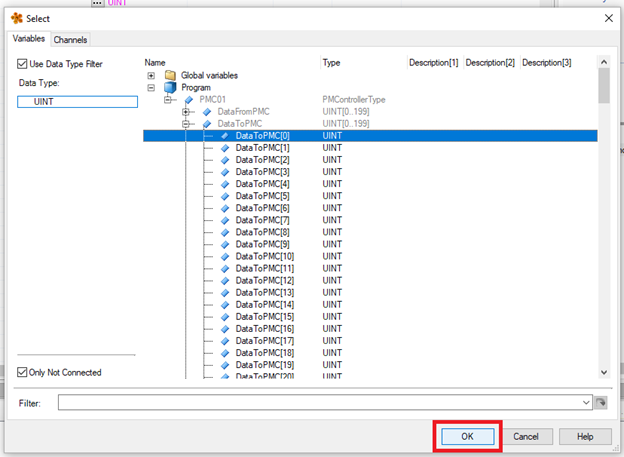624x457 pixels.
Task: Click the PMC01 variable diamond icon
Action: [189, 99]
